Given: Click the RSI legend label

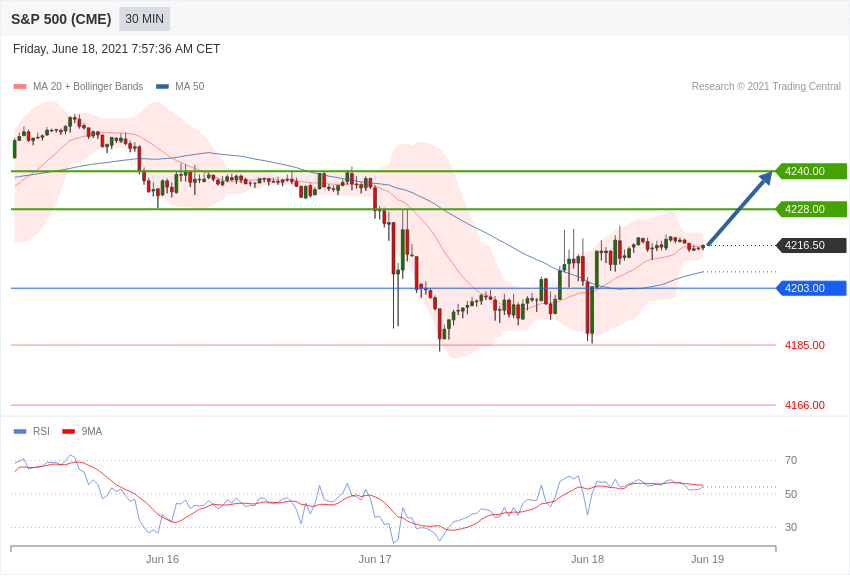Looking at the screenshot, I should pos(41,431).
